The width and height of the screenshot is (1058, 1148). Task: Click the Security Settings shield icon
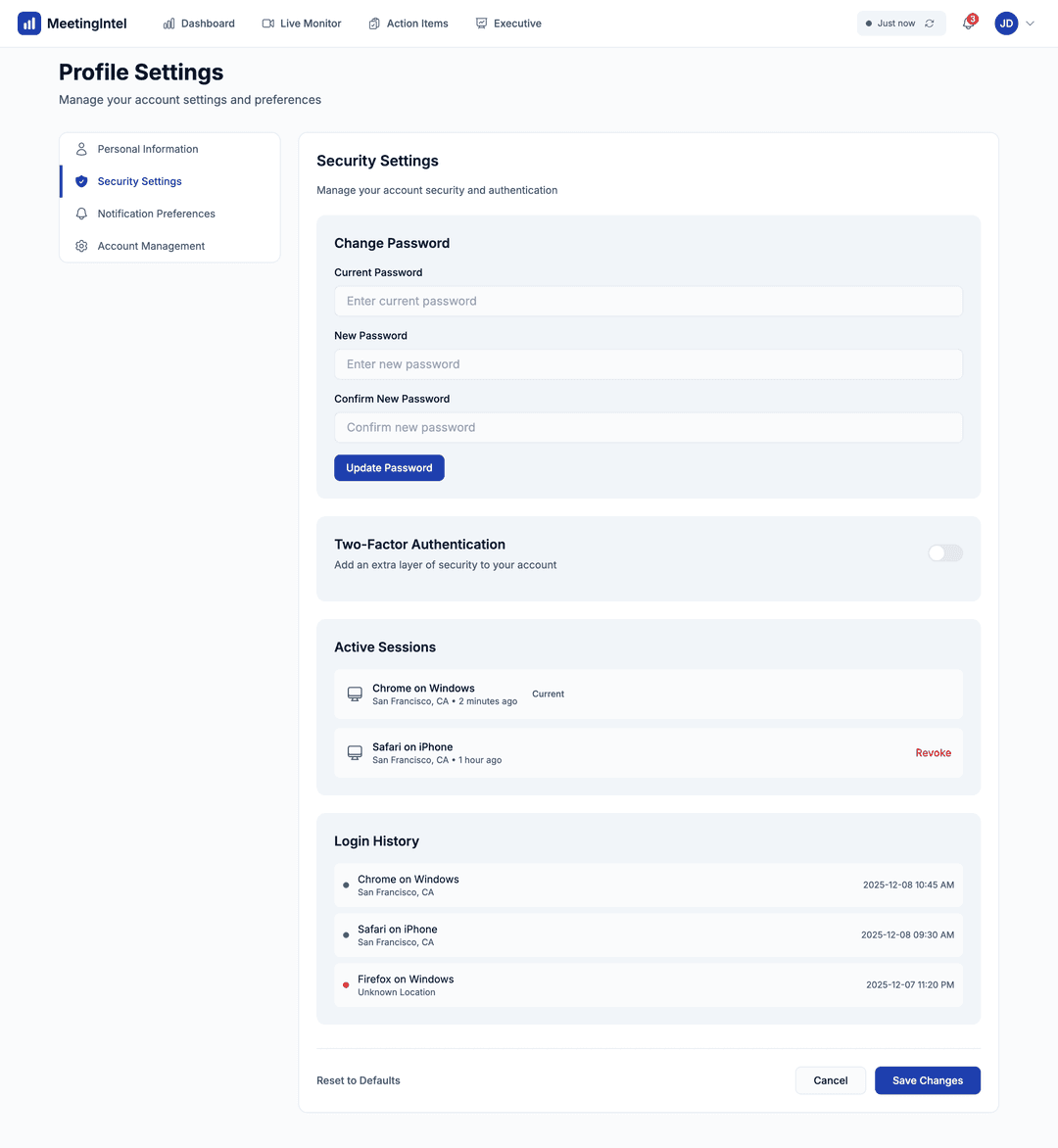81,181
